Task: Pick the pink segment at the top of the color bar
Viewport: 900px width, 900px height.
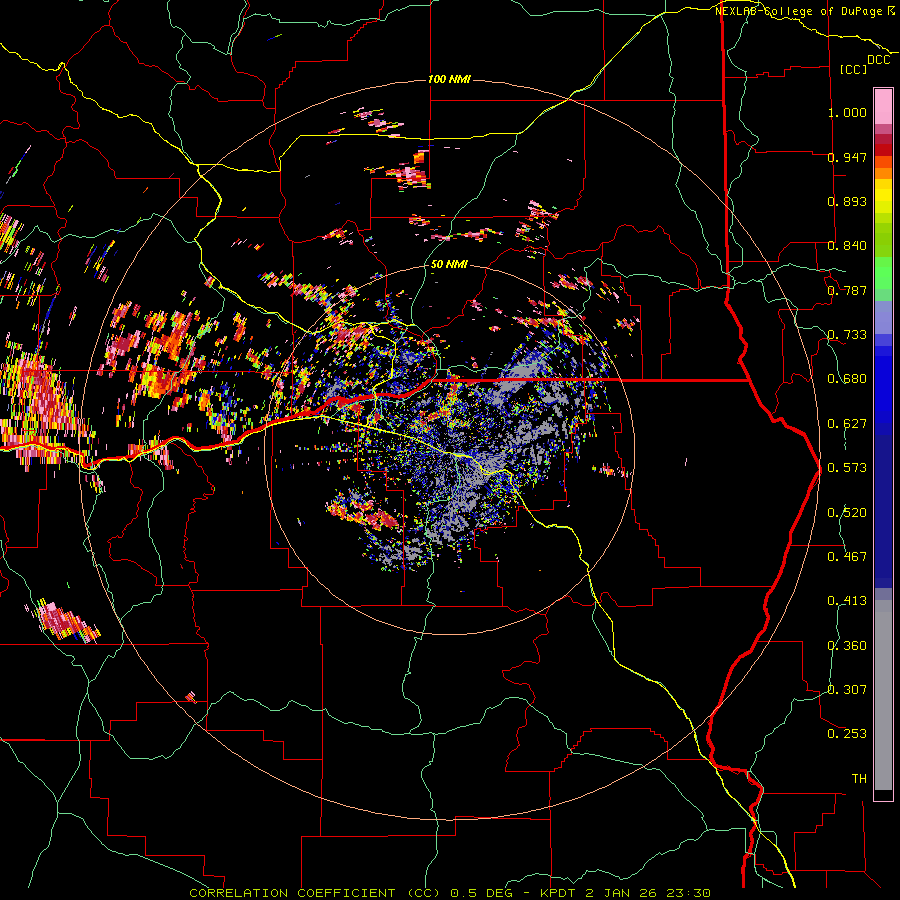Action: pos(883,107)
